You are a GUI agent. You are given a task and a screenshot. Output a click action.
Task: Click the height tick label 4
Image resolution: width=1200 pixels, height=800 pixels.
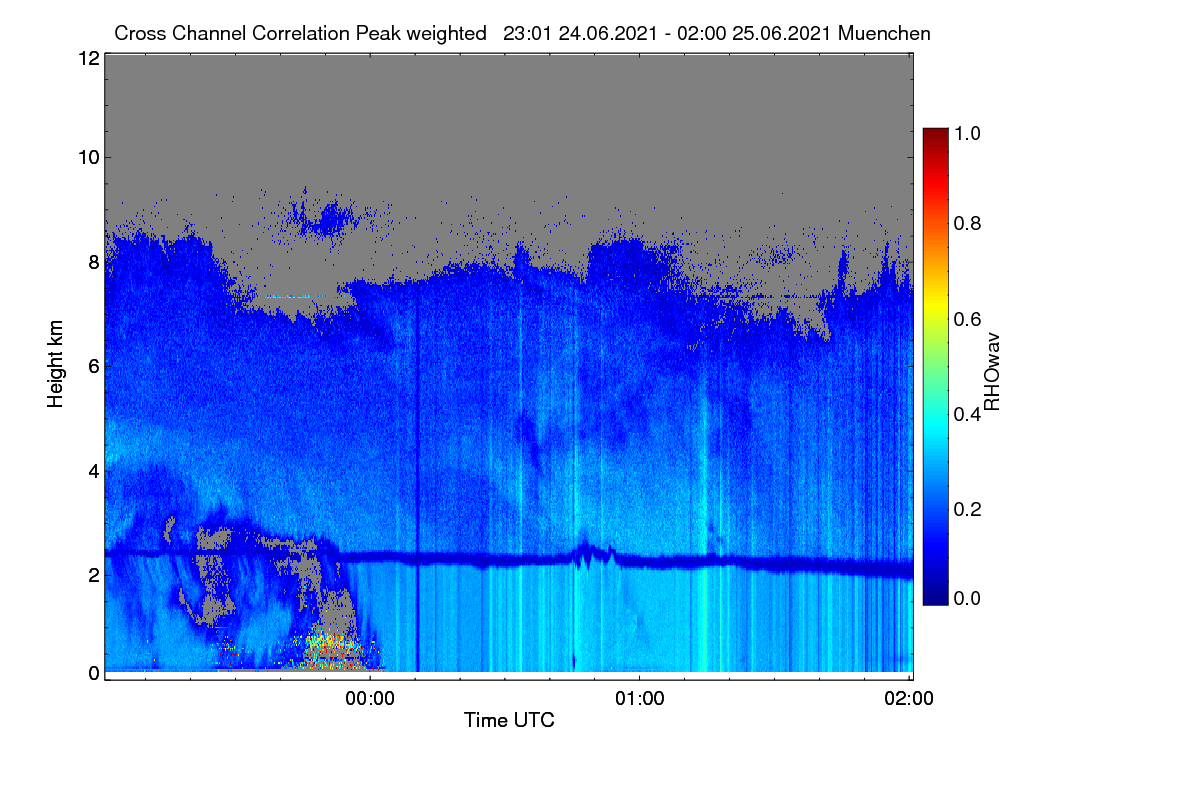click(x=93, y=470)
